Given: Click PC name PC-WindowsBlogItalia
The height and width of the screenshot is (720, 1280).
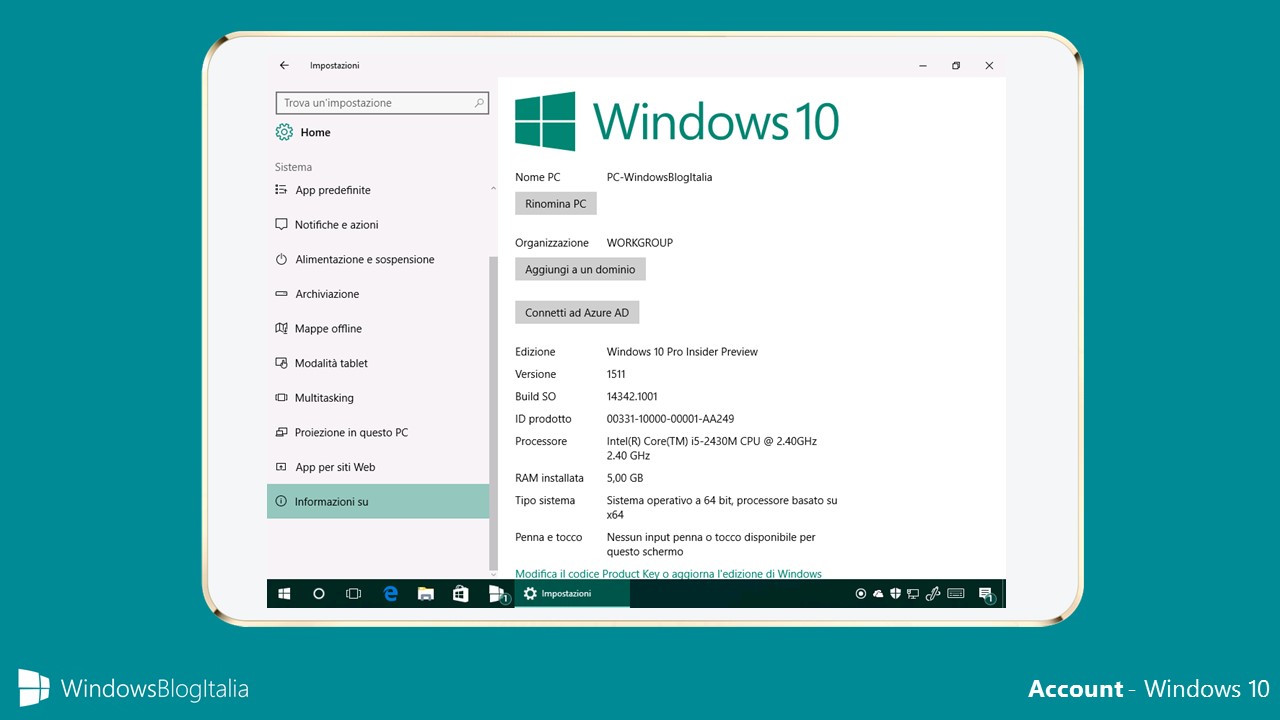Looking at the screenshot, I should click(x=659, y=177).
